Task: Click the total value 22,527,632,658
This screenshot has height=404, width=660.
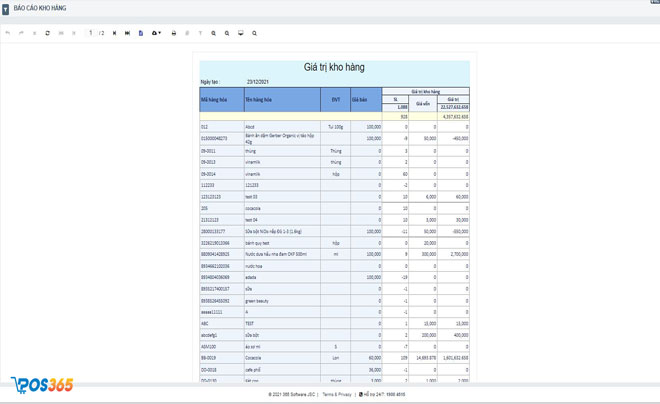Action: point(454,107)
